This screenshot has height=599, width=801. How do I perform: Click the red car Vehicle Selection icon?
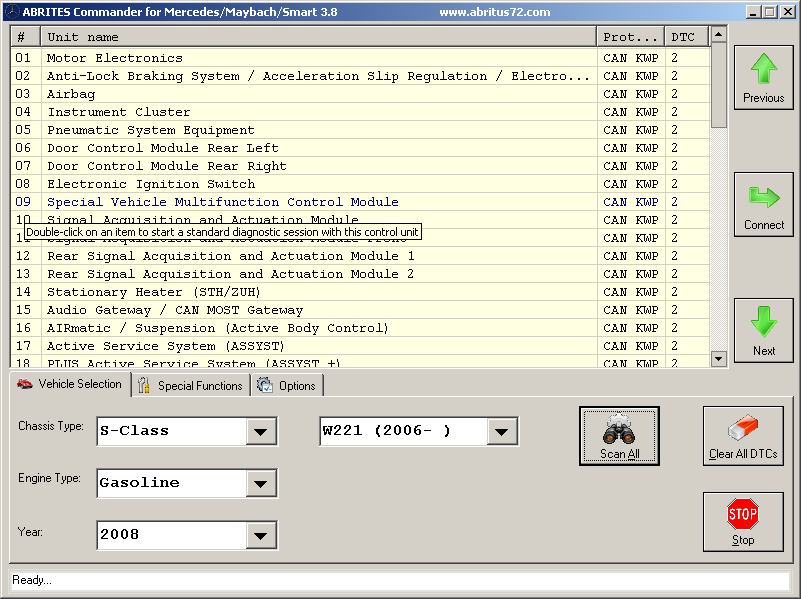(x=25, y=384)
